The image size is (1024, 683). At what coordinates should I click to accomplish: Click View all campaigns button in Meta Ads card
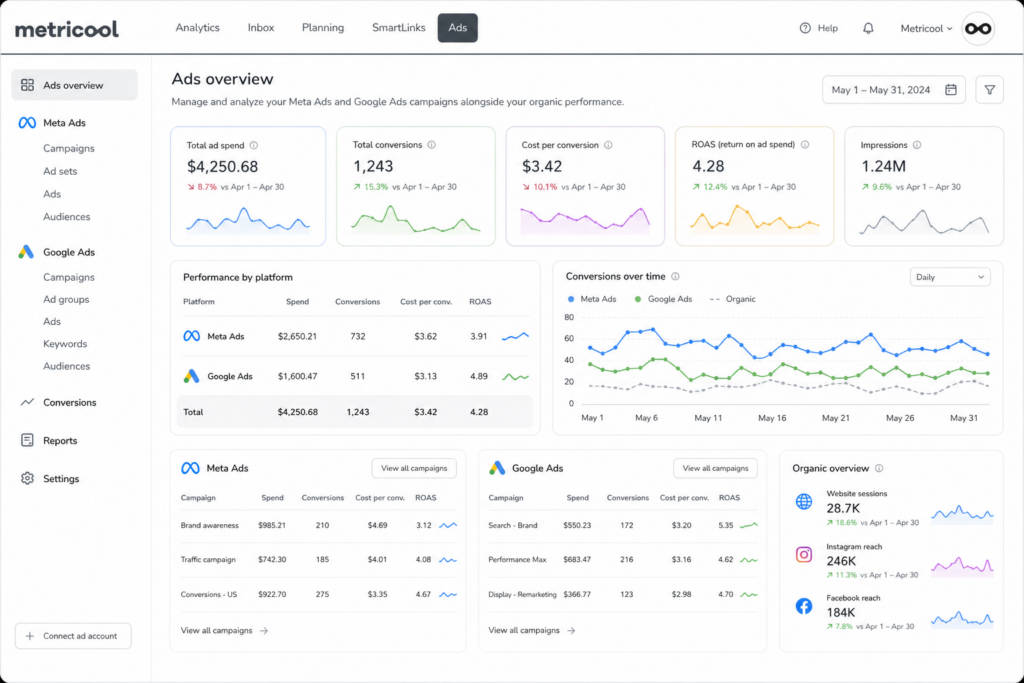[x=414, y=468]
